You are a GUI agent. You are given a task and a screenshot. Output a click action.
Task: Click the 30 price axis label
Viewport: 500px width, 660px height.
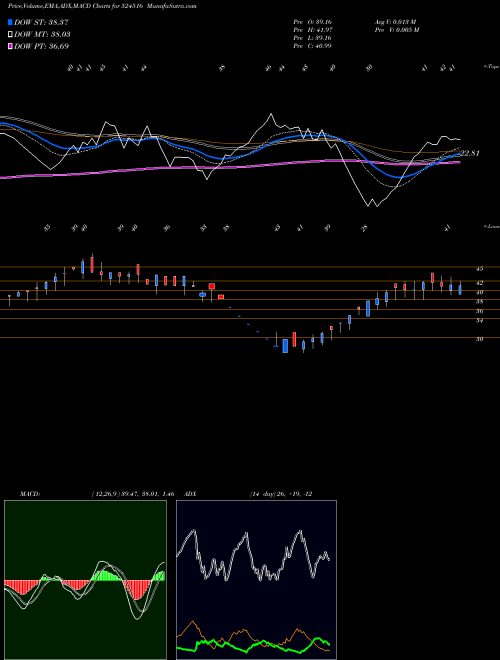tap(479, 339)
